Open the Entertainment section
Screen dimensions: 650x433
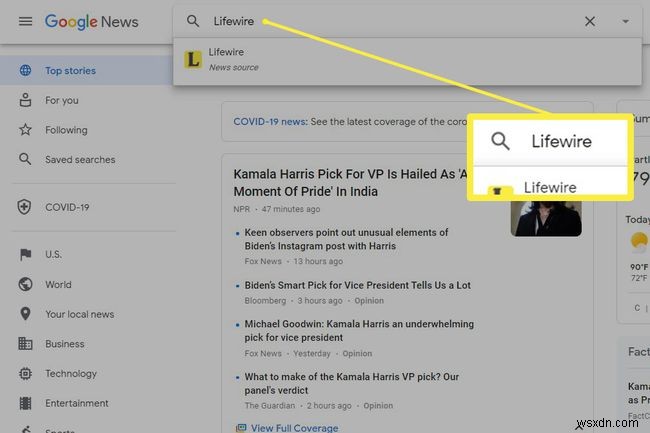[x=77, y=403]
